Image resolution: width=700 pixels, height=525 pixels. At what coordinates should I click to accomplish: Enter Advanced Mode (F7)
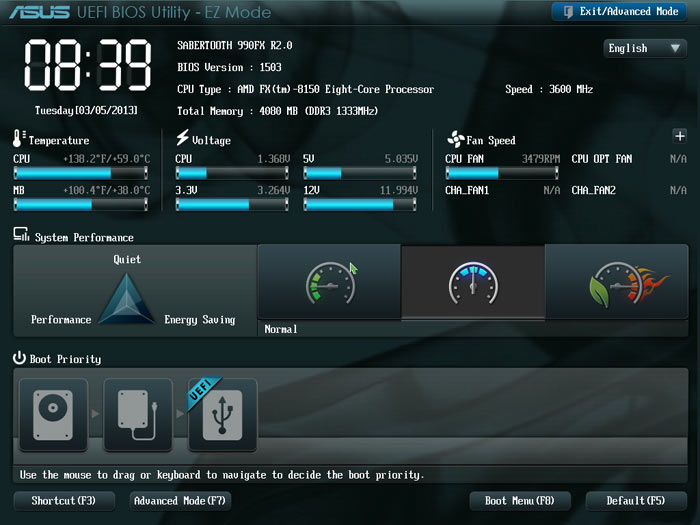pos(180,501)
